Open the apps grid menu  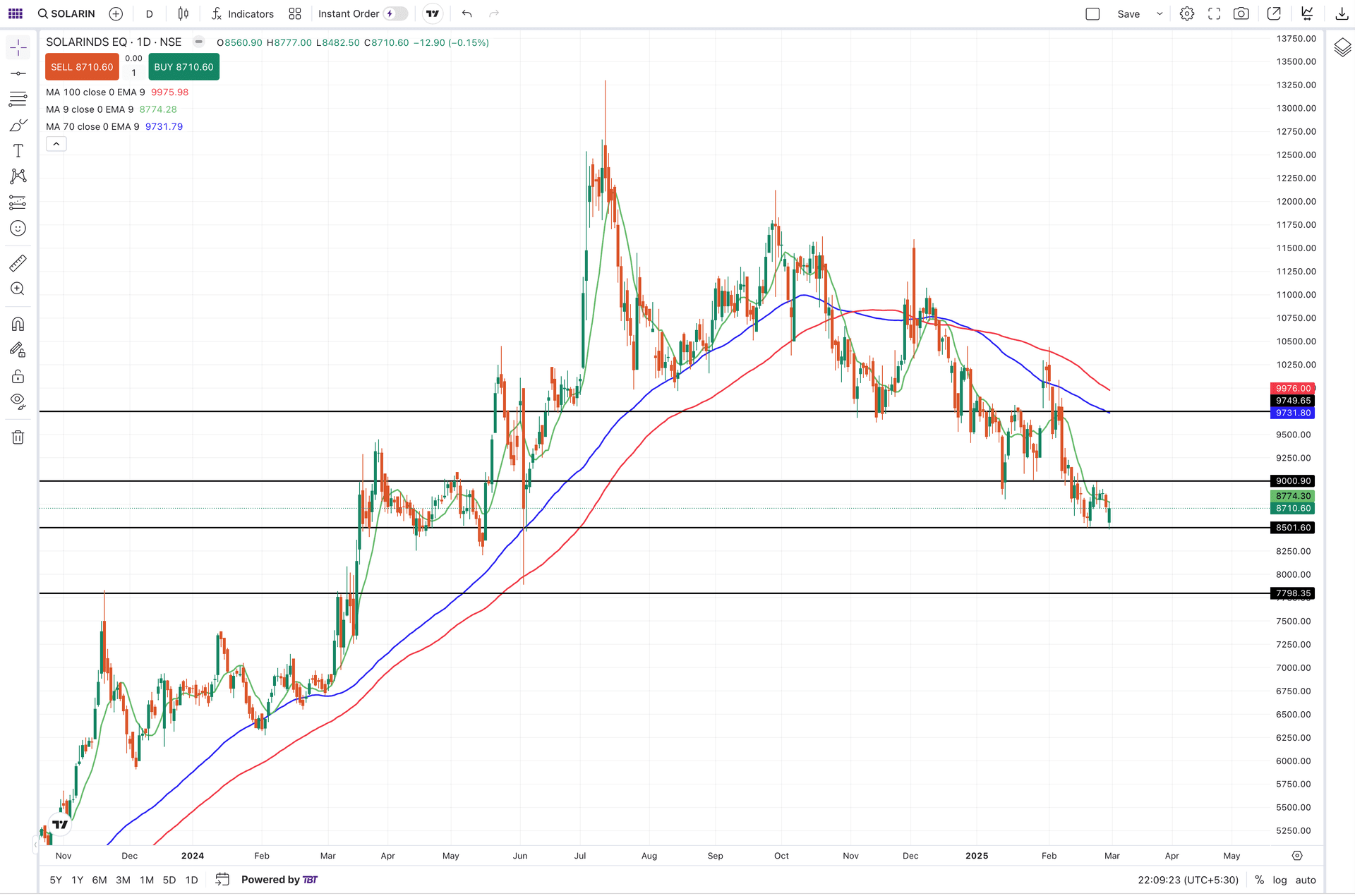(15, 13)
